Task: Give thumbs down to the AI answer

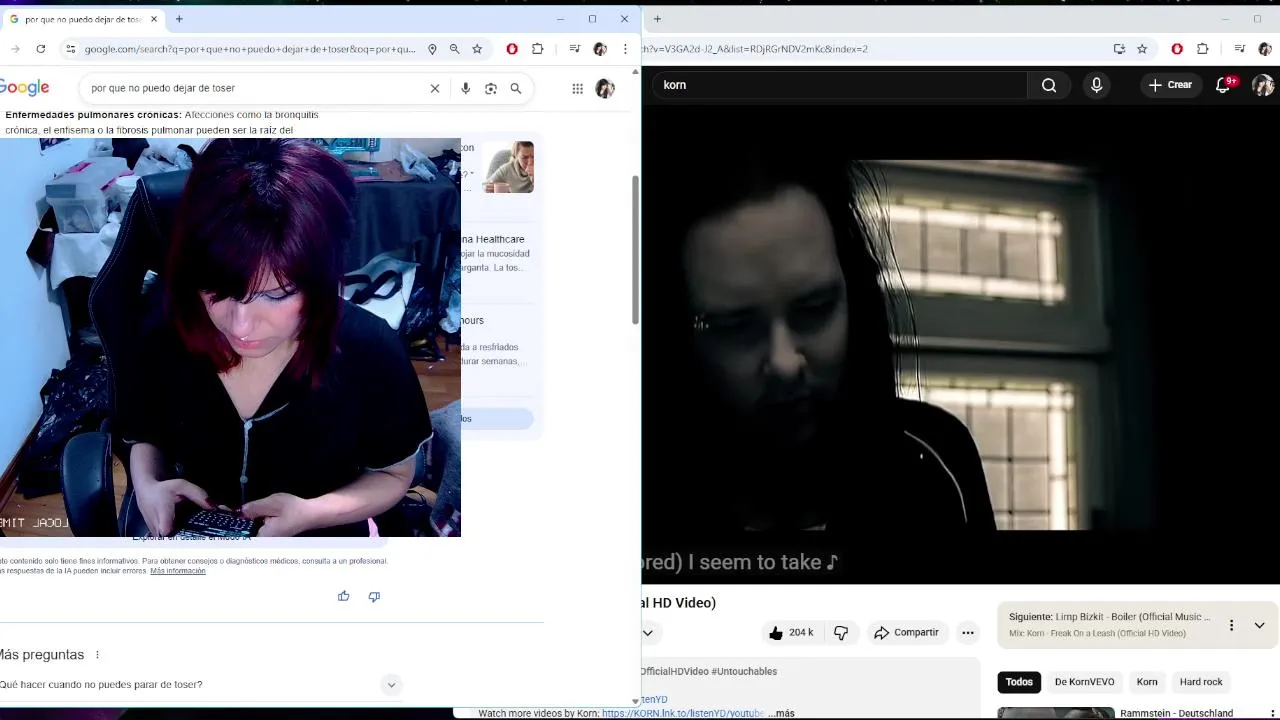Action: [x=374, y=596]
